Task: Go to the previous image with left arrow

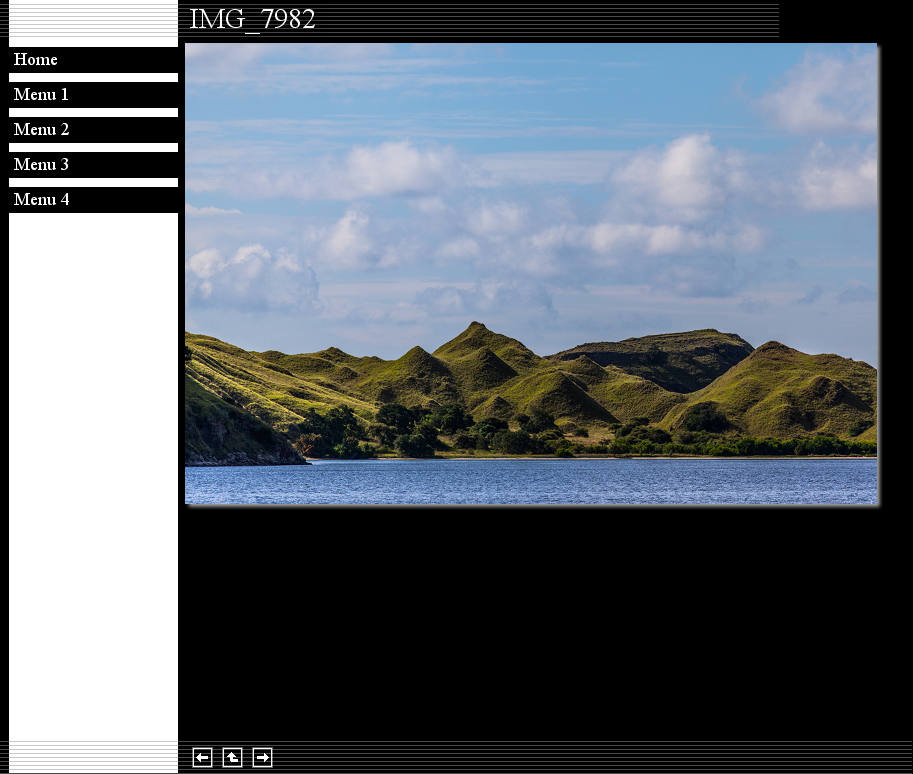Action: [x=202, y=758]
